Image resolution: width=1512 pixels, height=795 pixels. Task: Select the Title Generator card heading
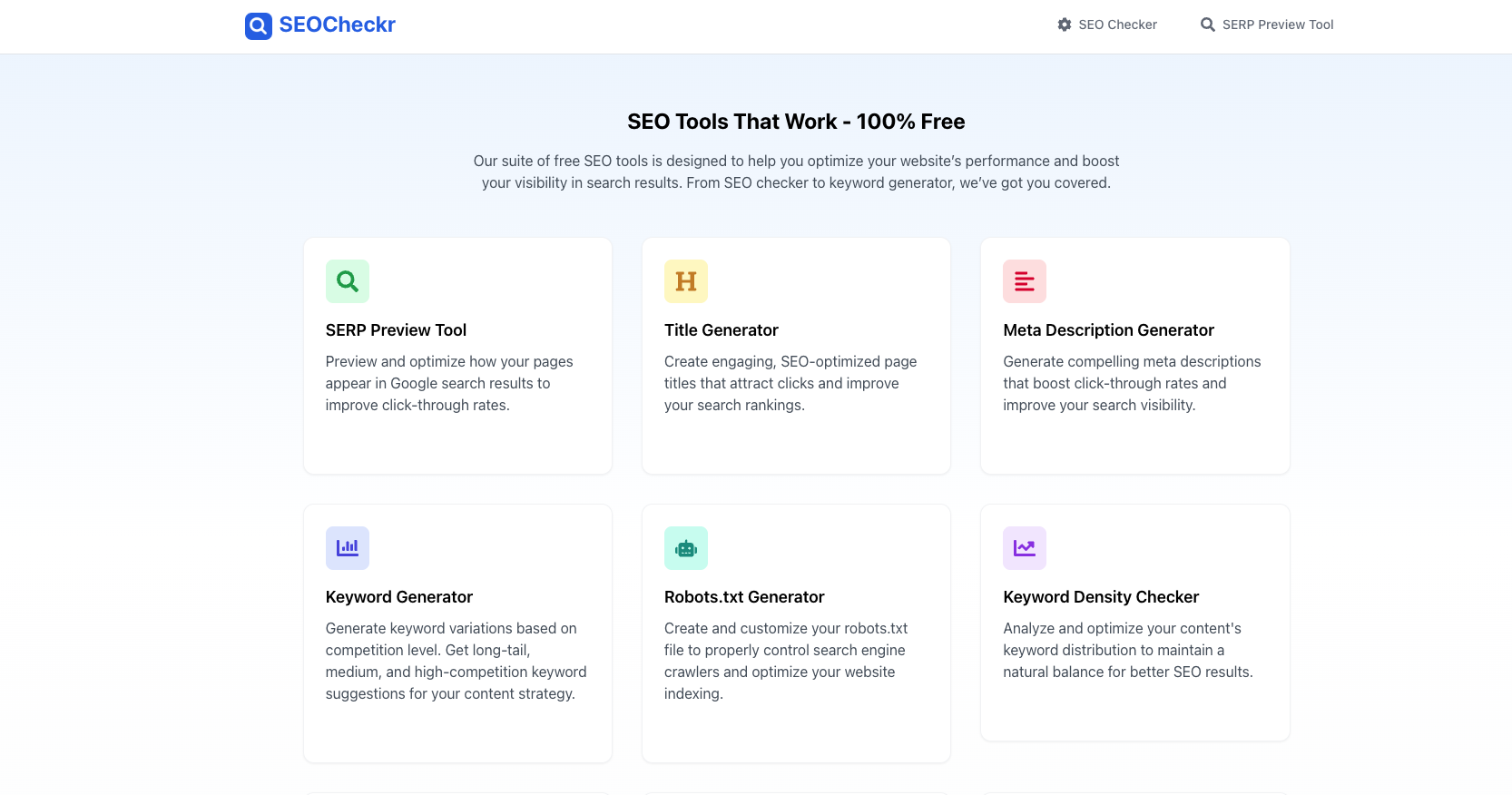722,330
